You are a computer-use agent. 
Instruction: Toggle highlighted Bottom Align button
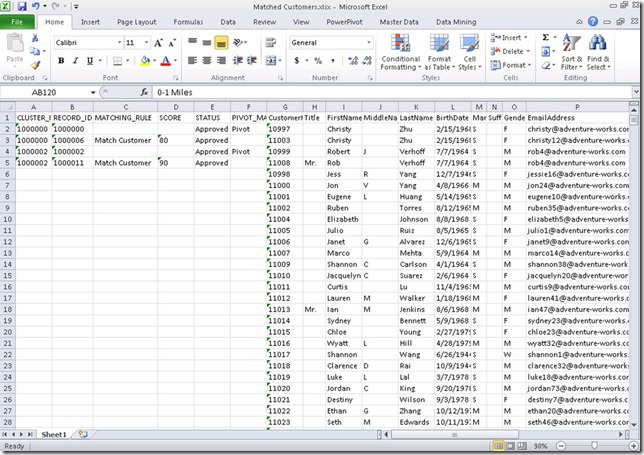click(221, 42)
